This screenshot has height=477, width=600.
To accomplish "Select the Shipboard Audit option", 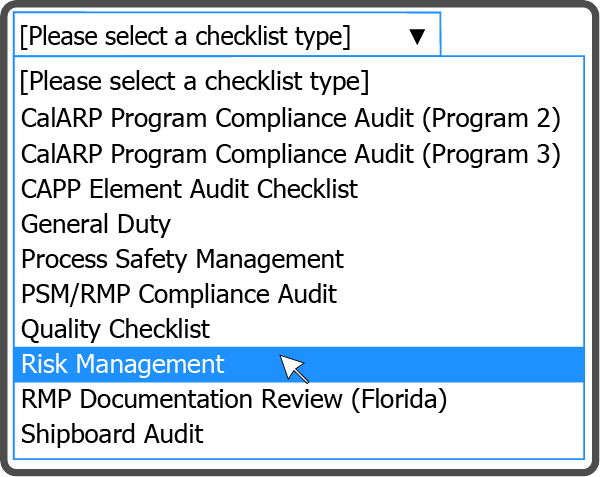I will click(112, 434).
